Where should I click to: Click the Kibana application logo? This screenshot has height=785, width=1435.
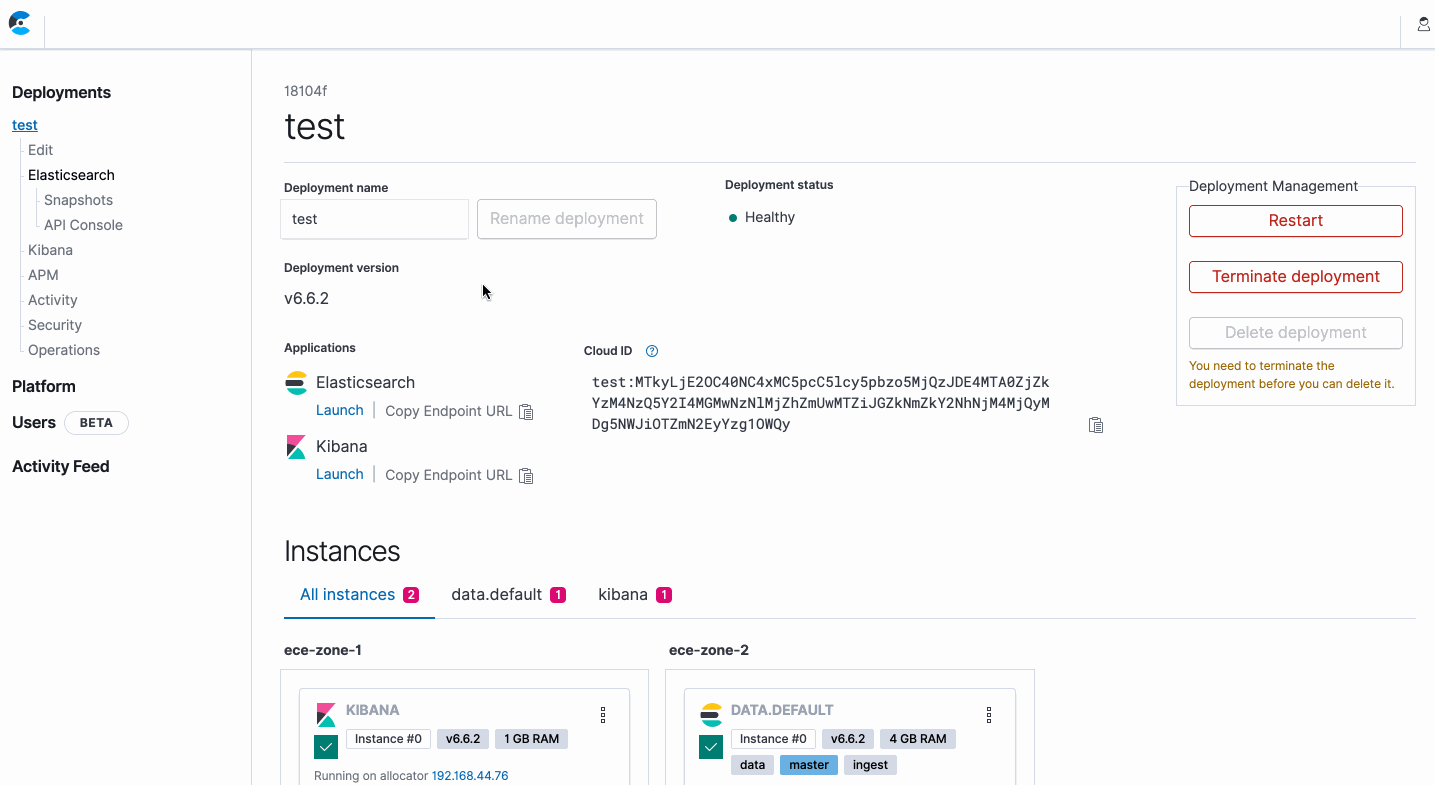(296, 446)
